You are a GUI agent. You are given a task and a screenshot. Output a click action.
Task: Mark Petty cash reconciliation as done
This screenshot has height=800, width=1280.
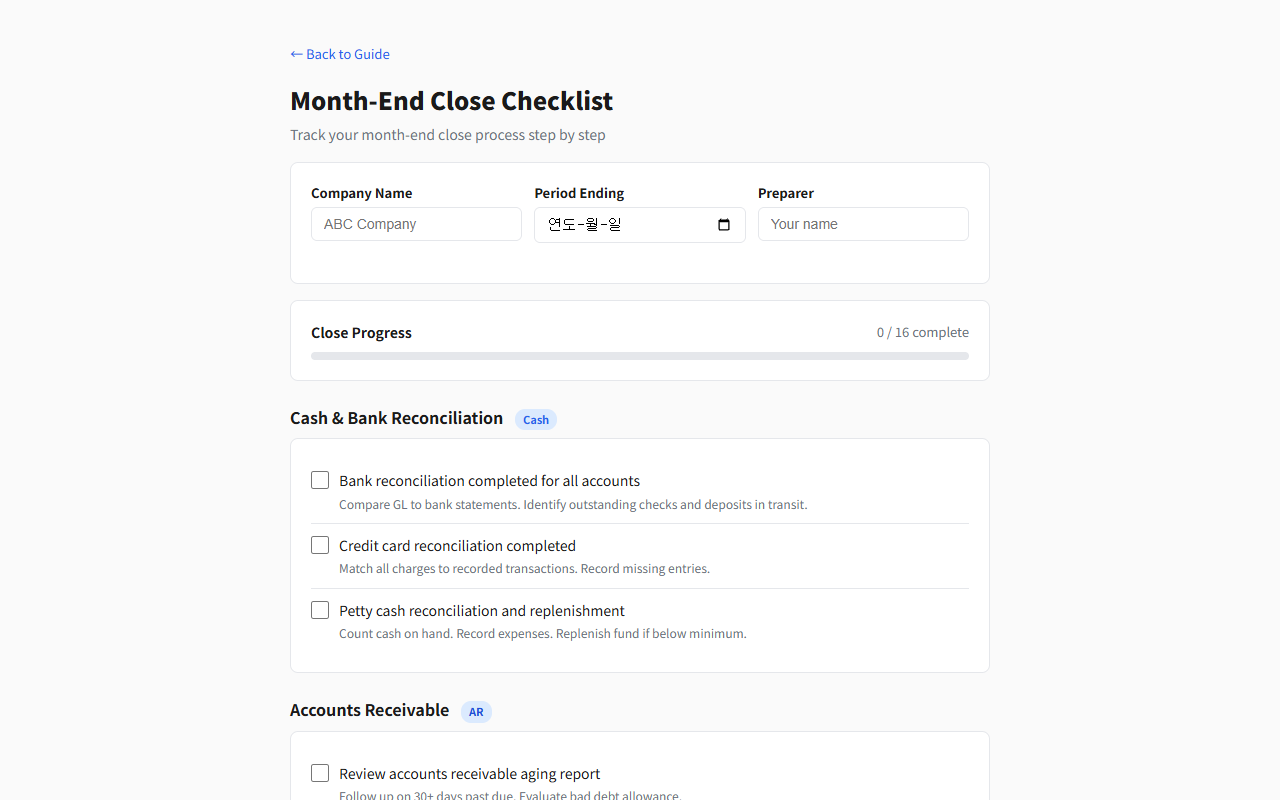coord(320,610)
